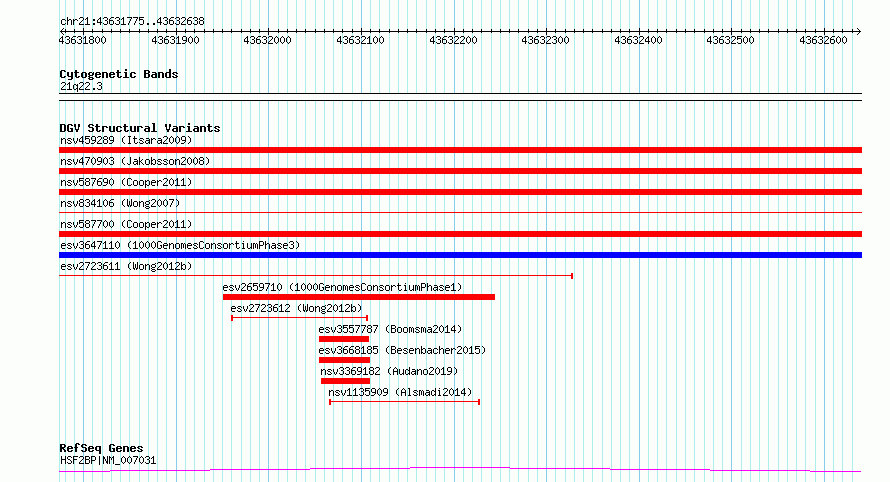
Task: Click the red bar under esv3668185
Action: (x=345, y=360)
